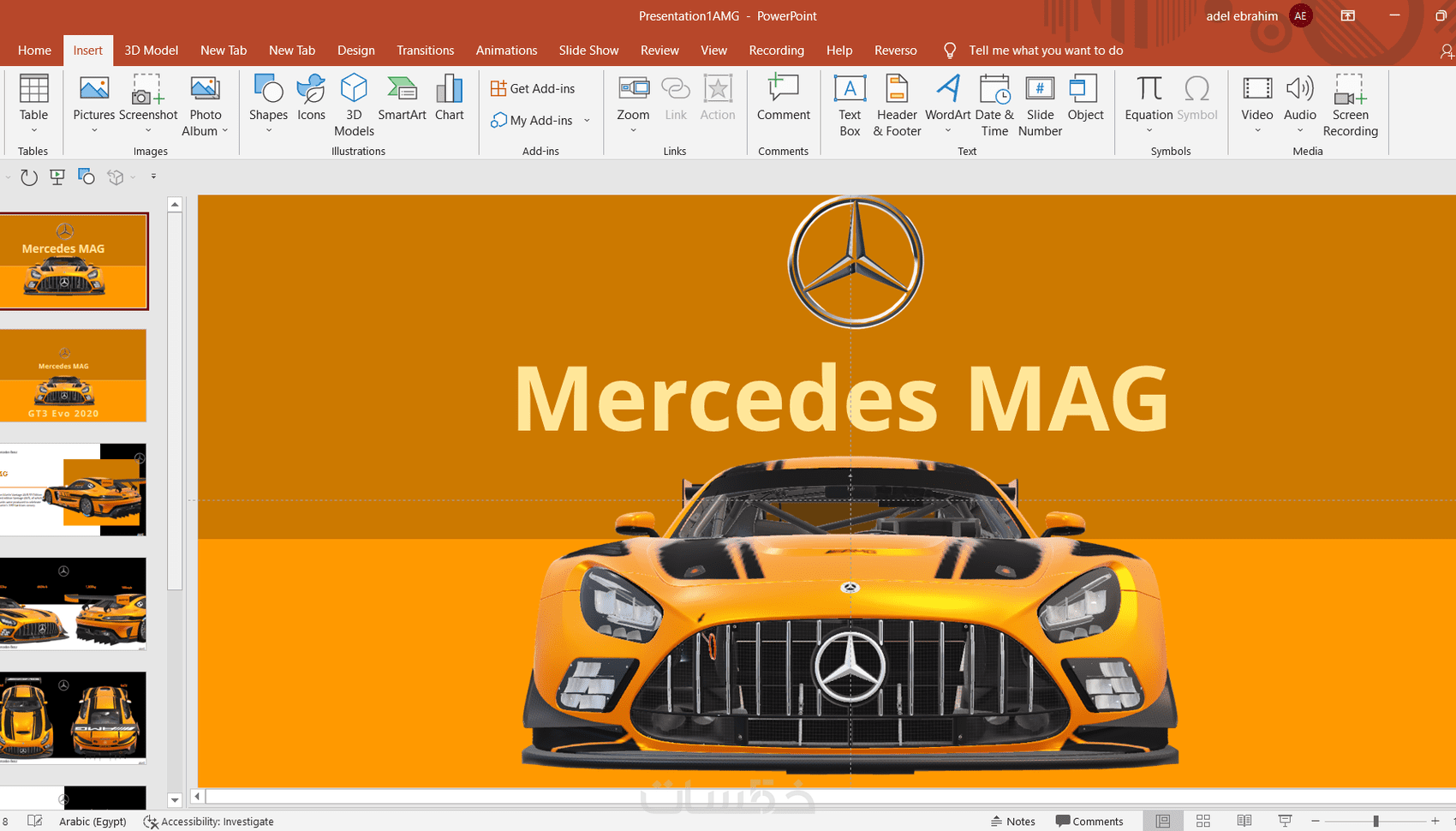Viewport: 1456px width, 831px height.
Task: Insert a SmartArt graphic
Action: (x=402, y=97)
